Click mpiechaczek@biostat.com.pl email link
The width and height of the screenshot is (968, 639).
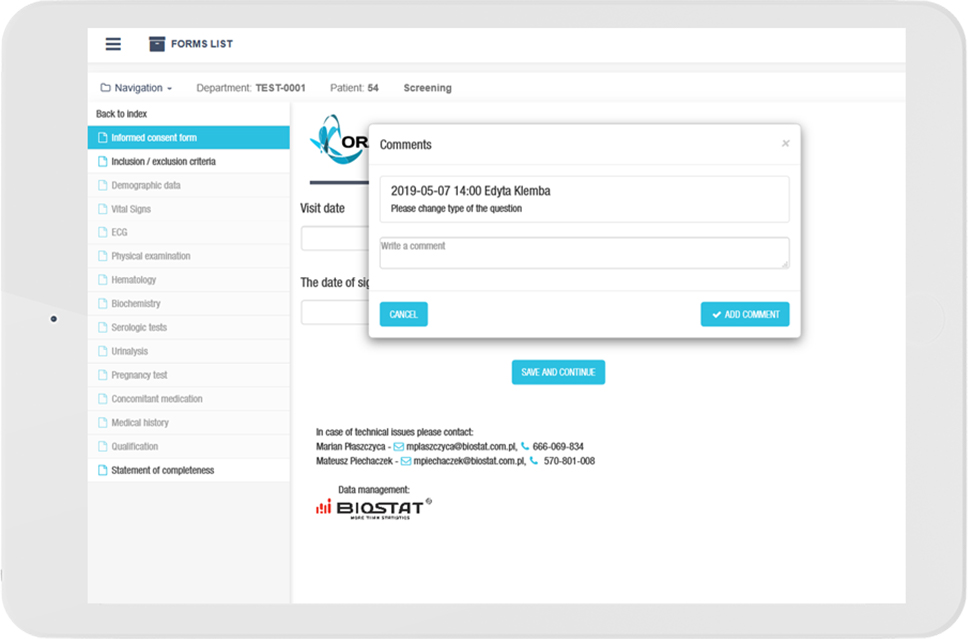click(x=469, y=461)
